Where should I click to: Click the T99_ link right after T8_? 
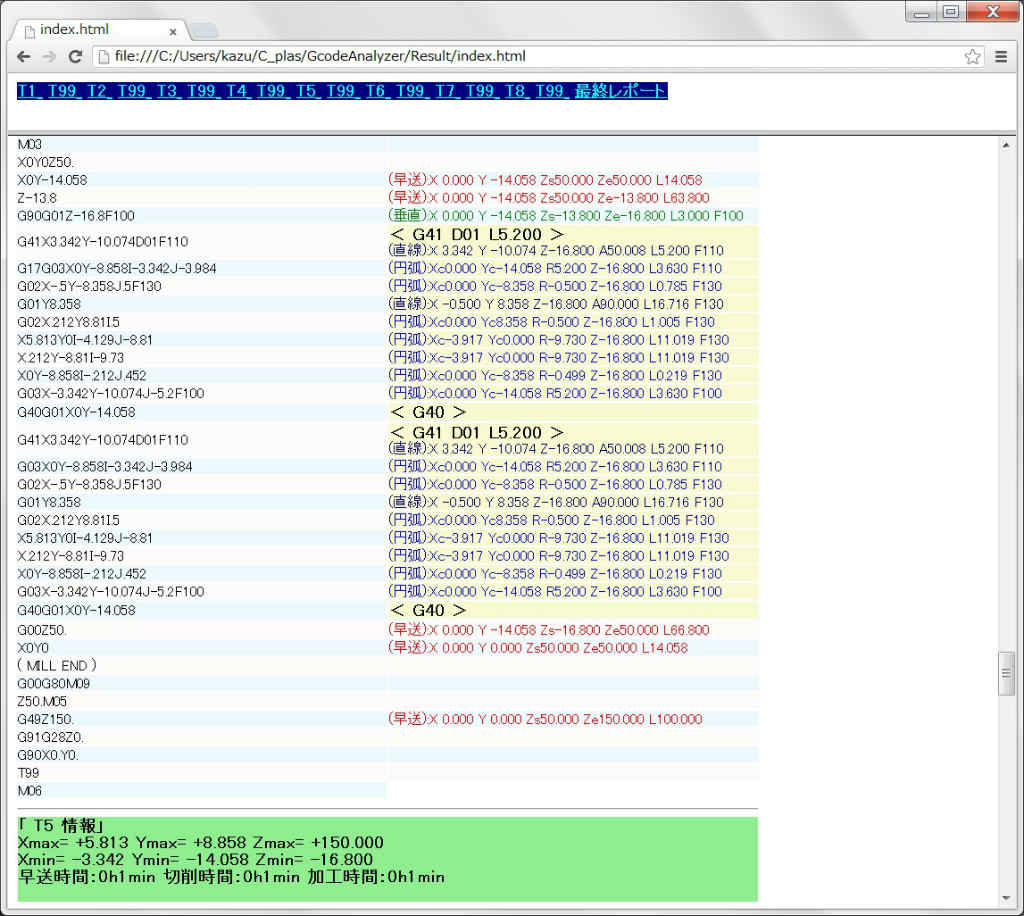552,91
